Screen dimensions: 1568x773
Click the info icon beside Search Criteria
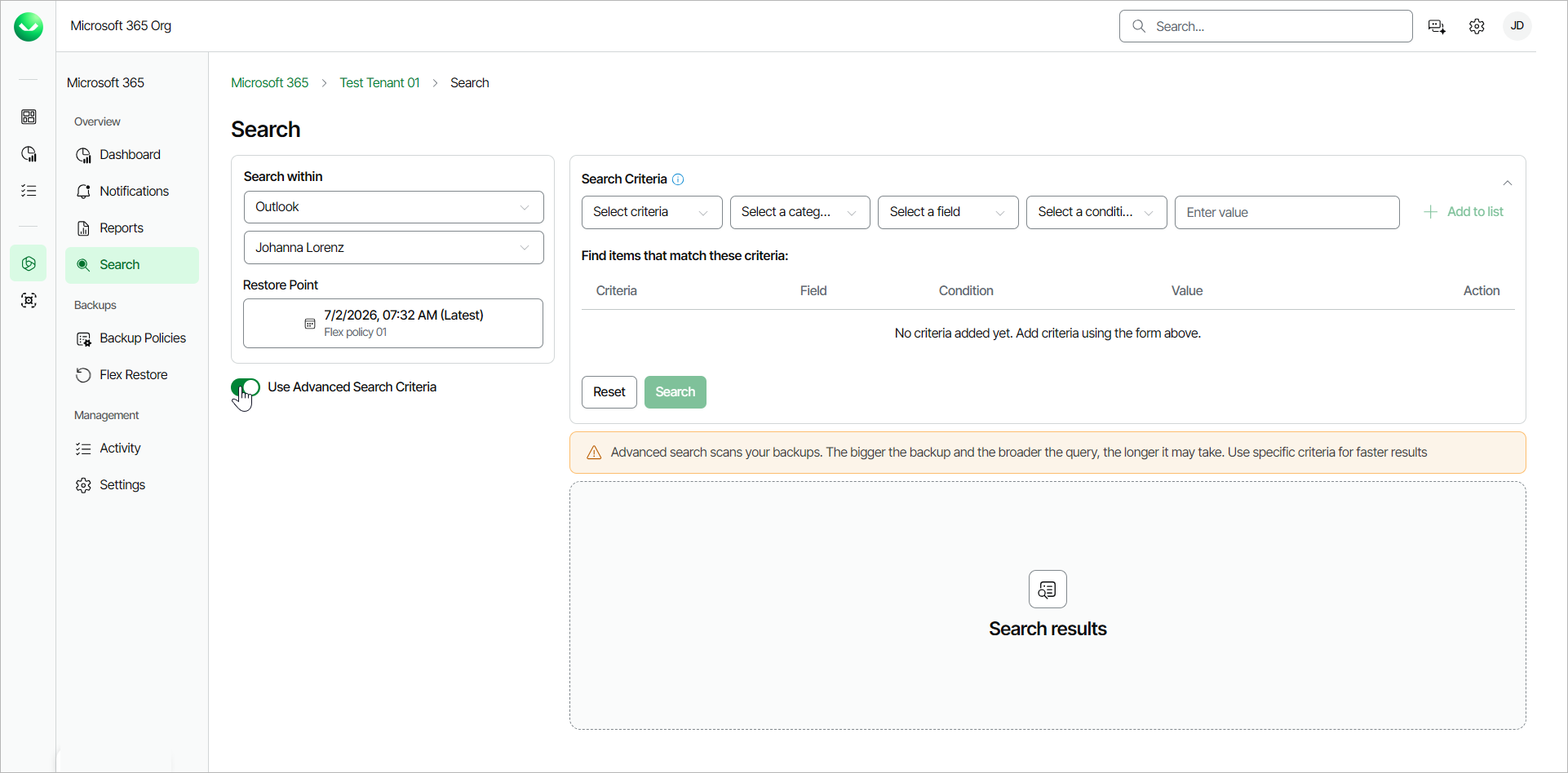tap(678, 179)
